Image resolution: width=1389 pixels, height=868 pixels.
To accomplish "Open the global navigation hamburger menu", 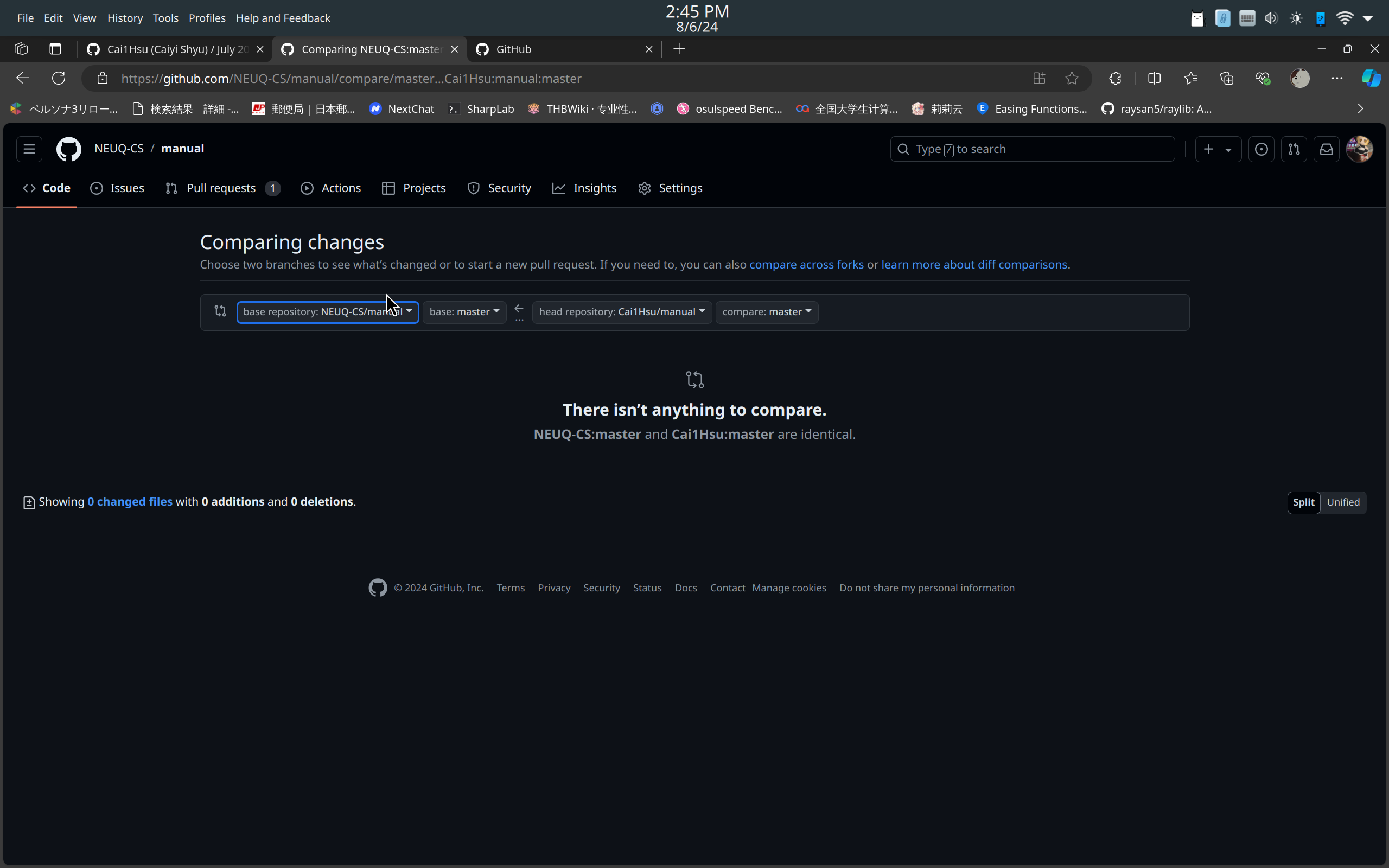I will [29, 149].
